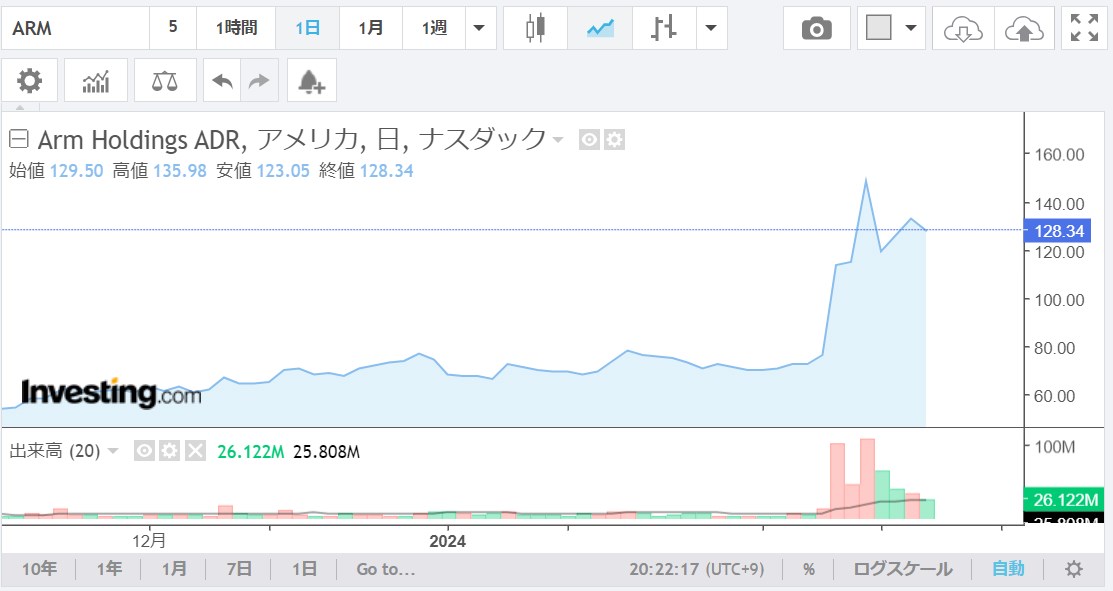Click the 高値 135.98 high value

pyautogui.click(x=160, y=171)
